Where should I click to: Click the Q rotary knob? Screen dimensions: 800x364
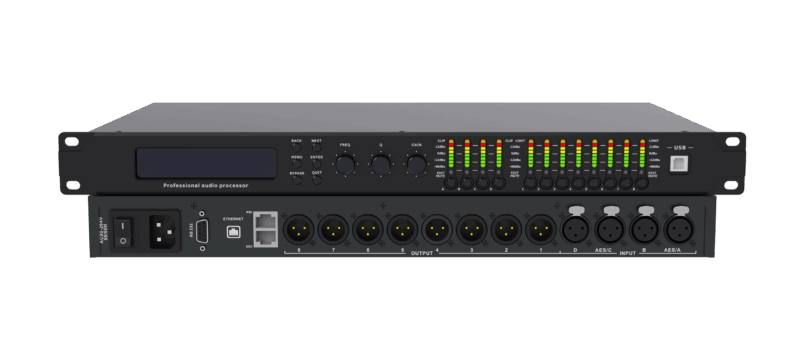pyautogui.click(x=381, y=164)
